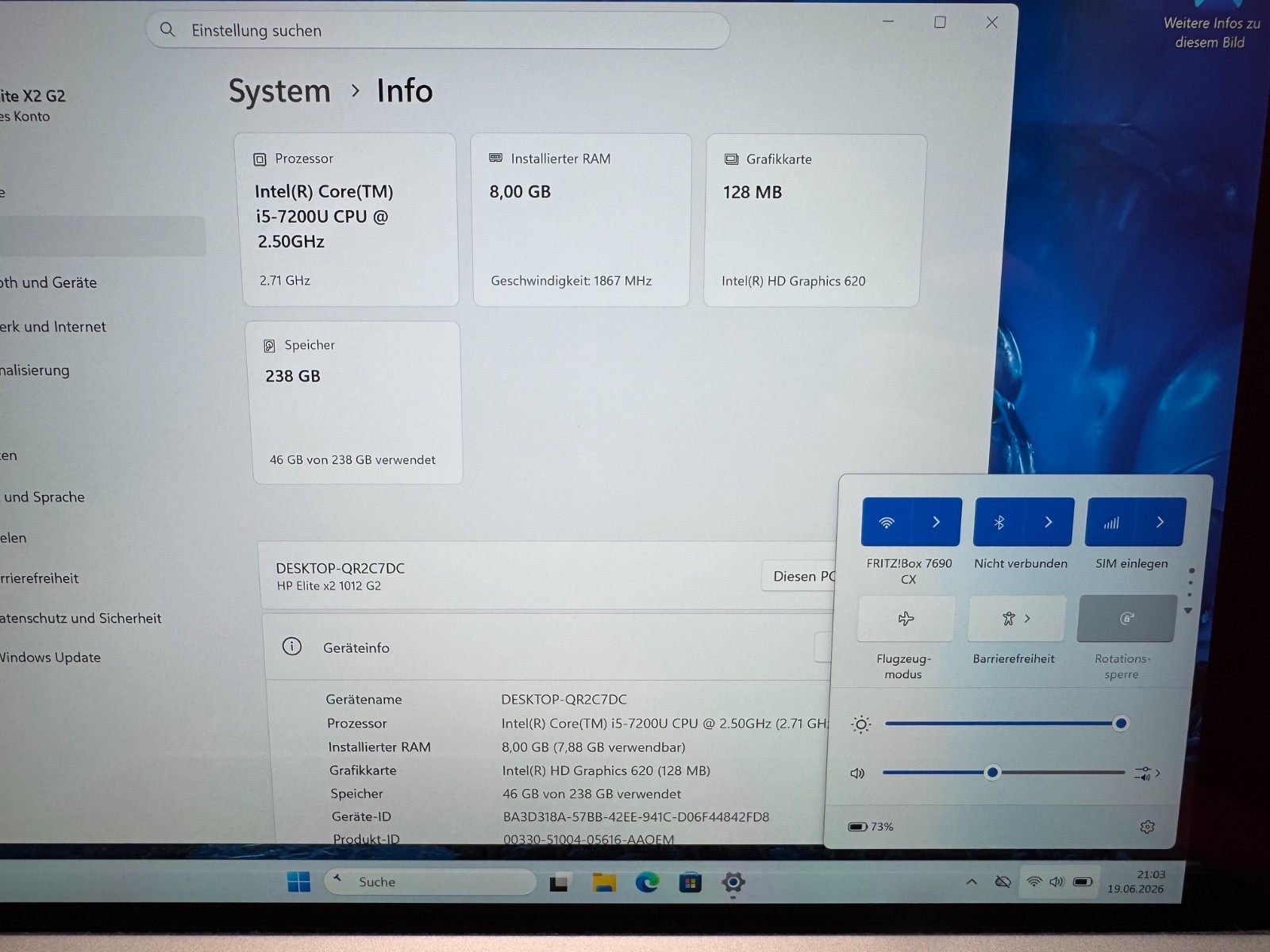The image size is (1270, 952).
Task: Open the Barrierefreiheit sidebar category
Action: (40, 578)
